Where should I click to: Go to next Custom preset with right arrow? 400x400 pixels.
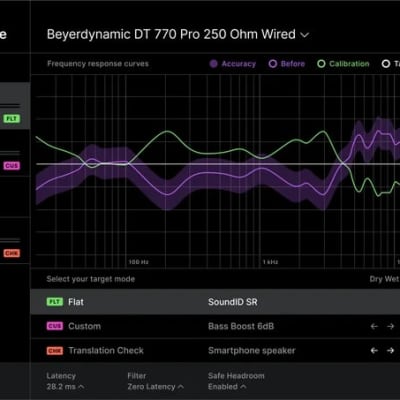[x=390, y=326]
